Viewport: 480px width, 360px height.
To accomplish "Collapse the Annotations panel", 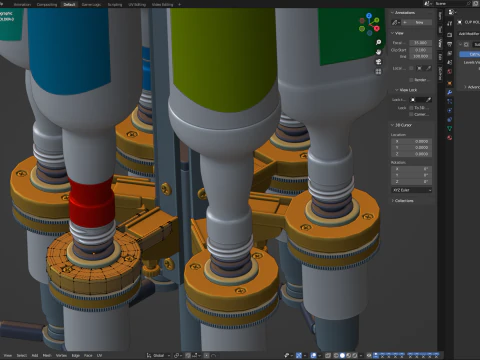I will coord(403,12).
